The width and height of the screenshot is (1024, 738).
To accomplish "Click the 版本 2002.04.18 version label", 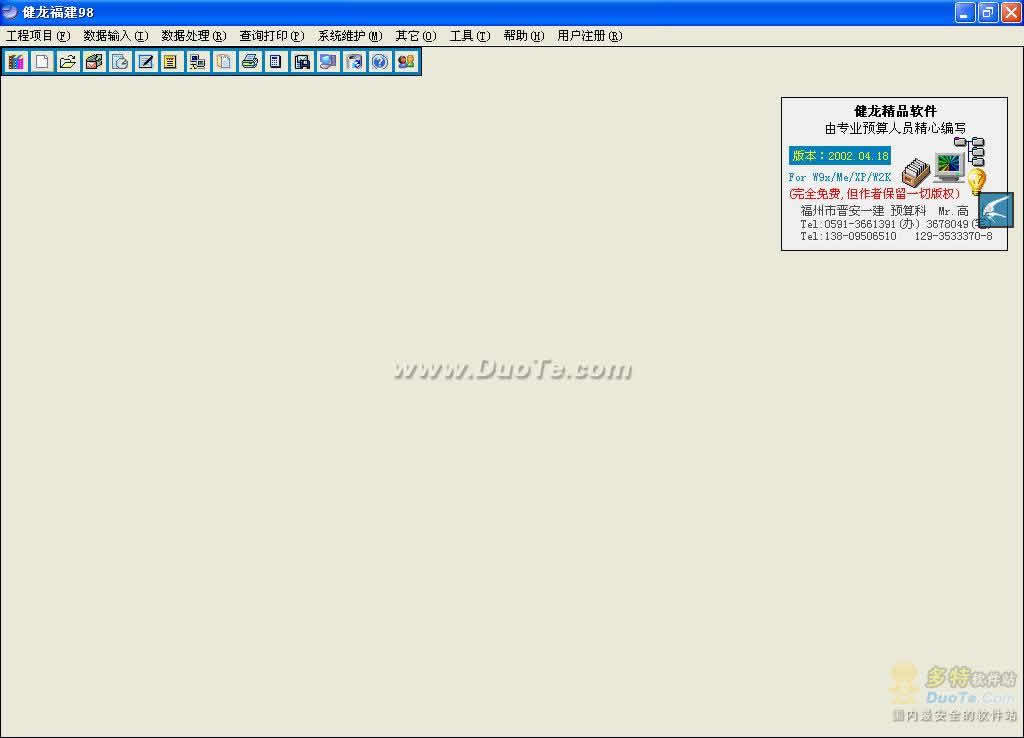I will coord(839,156).
